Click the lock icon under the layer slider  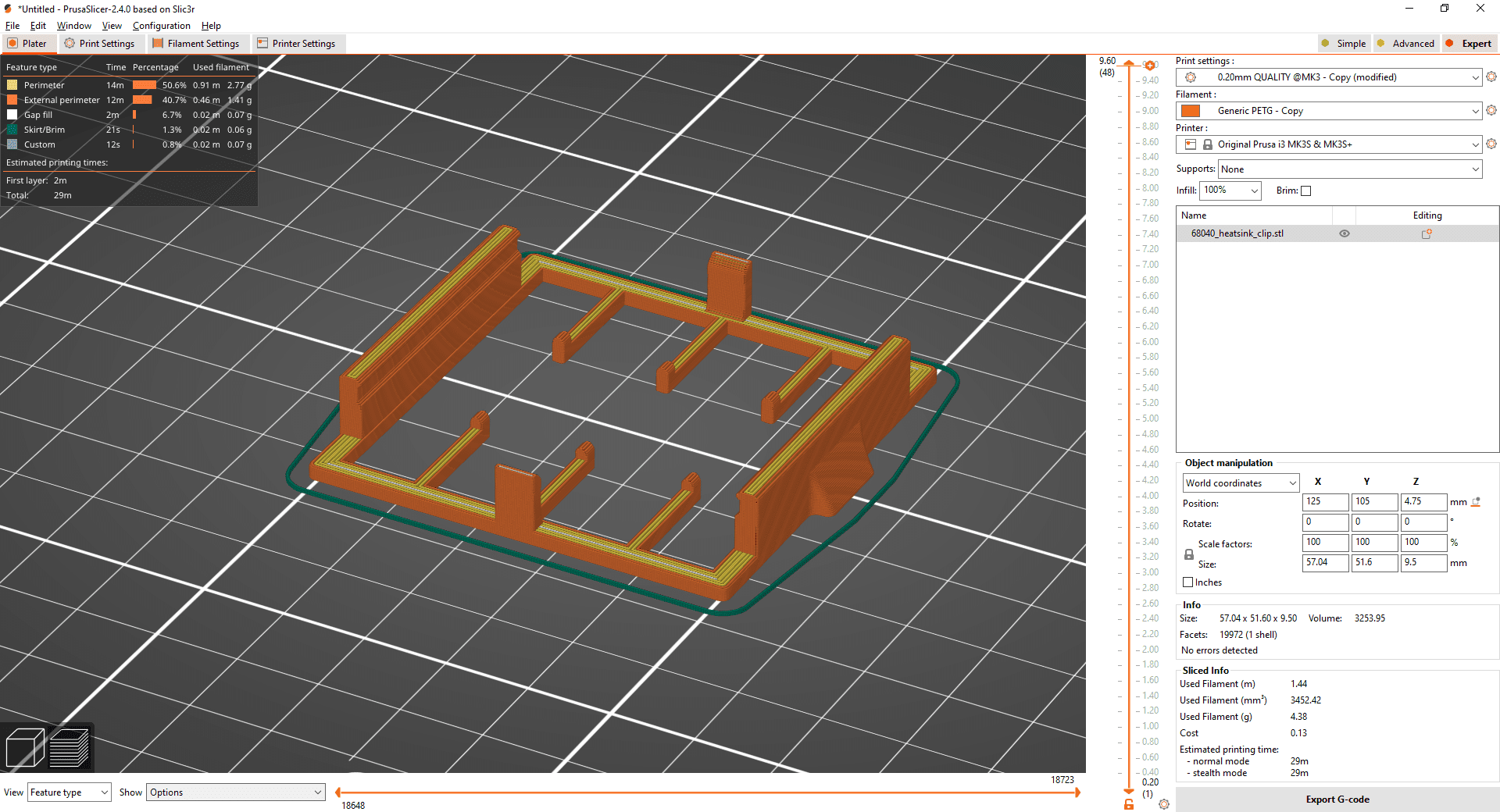1129,804
